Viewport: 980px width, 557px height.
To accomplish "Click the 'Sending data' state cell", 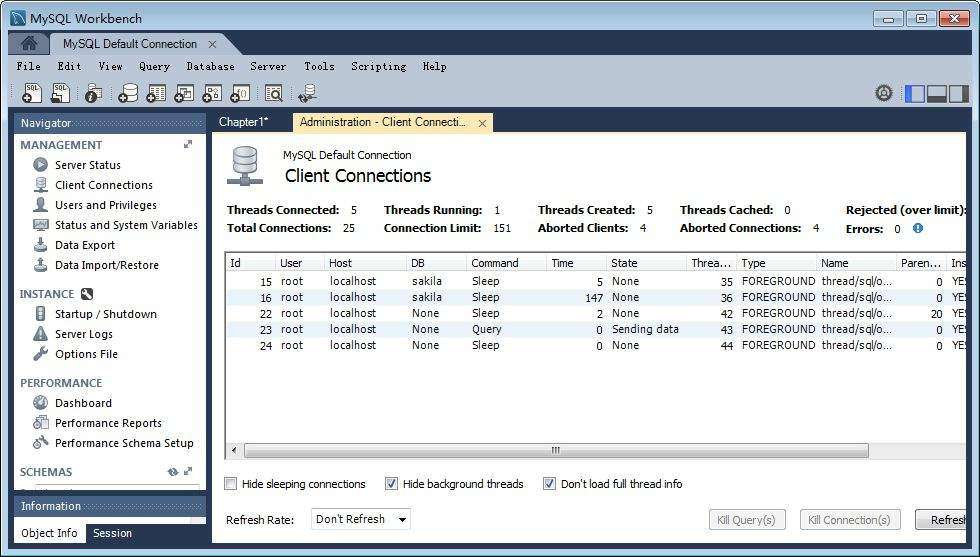I will (645, 329).
